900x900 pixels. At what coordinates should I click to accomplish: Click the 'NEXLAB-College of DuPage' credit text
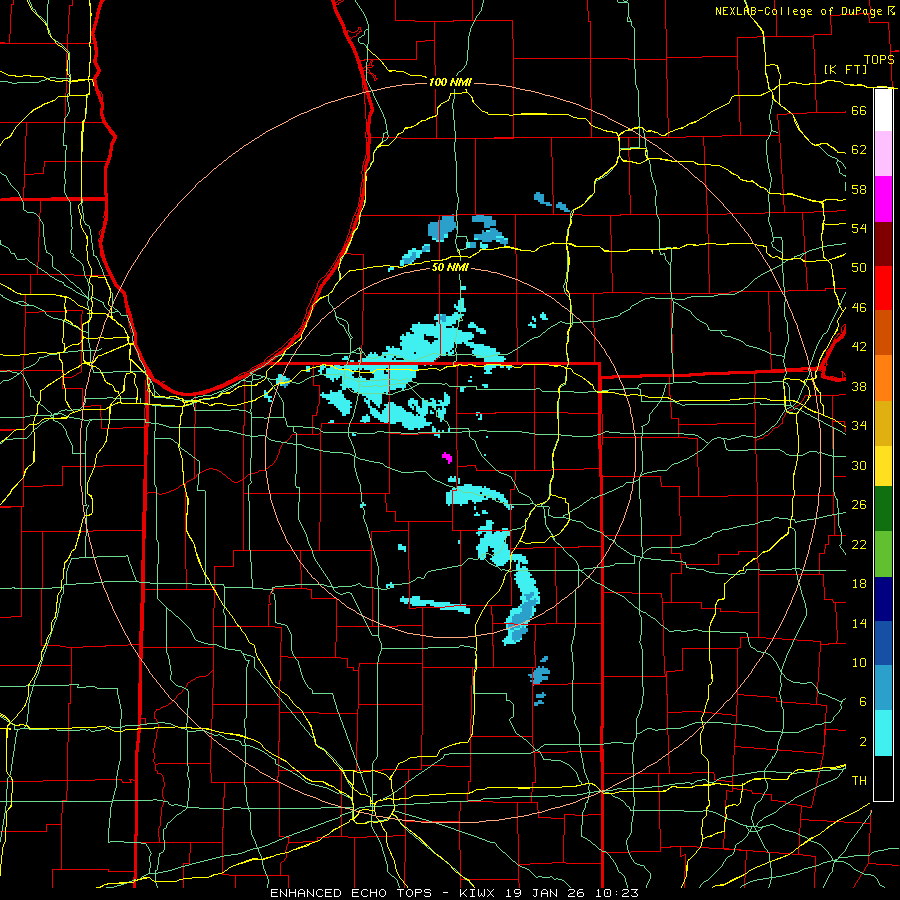pos(798,11)
